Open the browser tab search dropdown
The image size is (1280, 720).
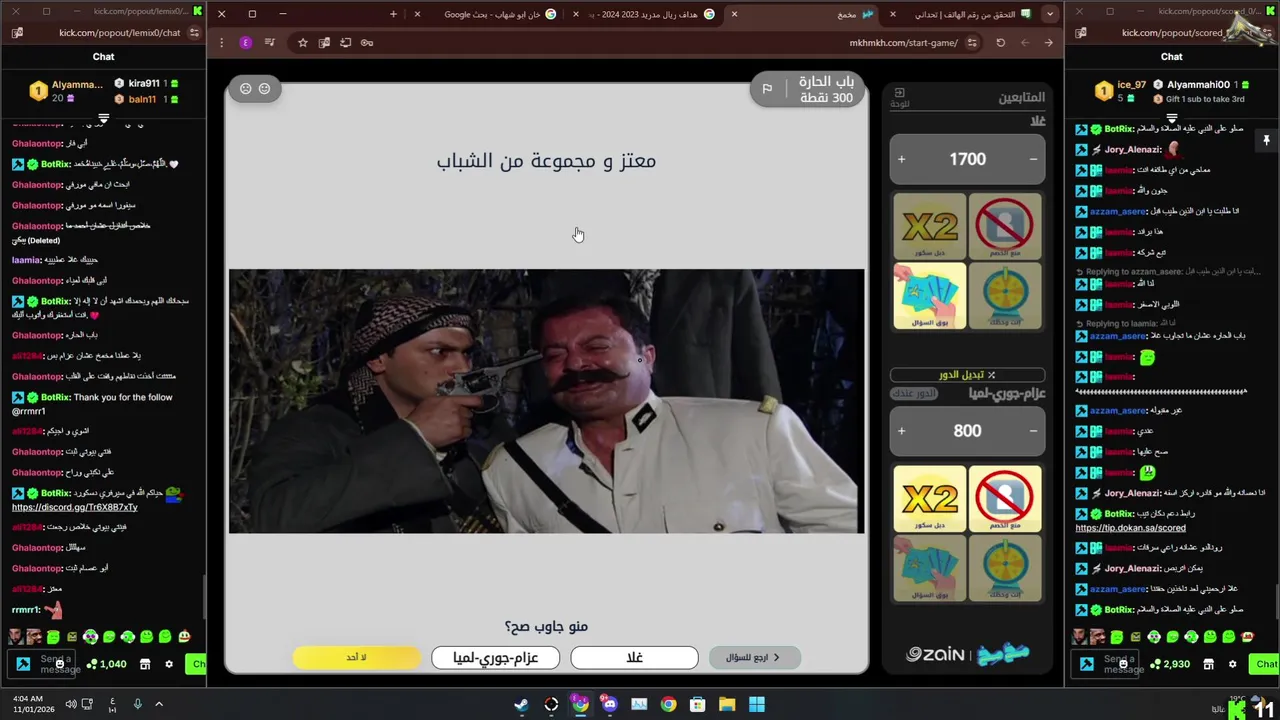point(1049,14)
